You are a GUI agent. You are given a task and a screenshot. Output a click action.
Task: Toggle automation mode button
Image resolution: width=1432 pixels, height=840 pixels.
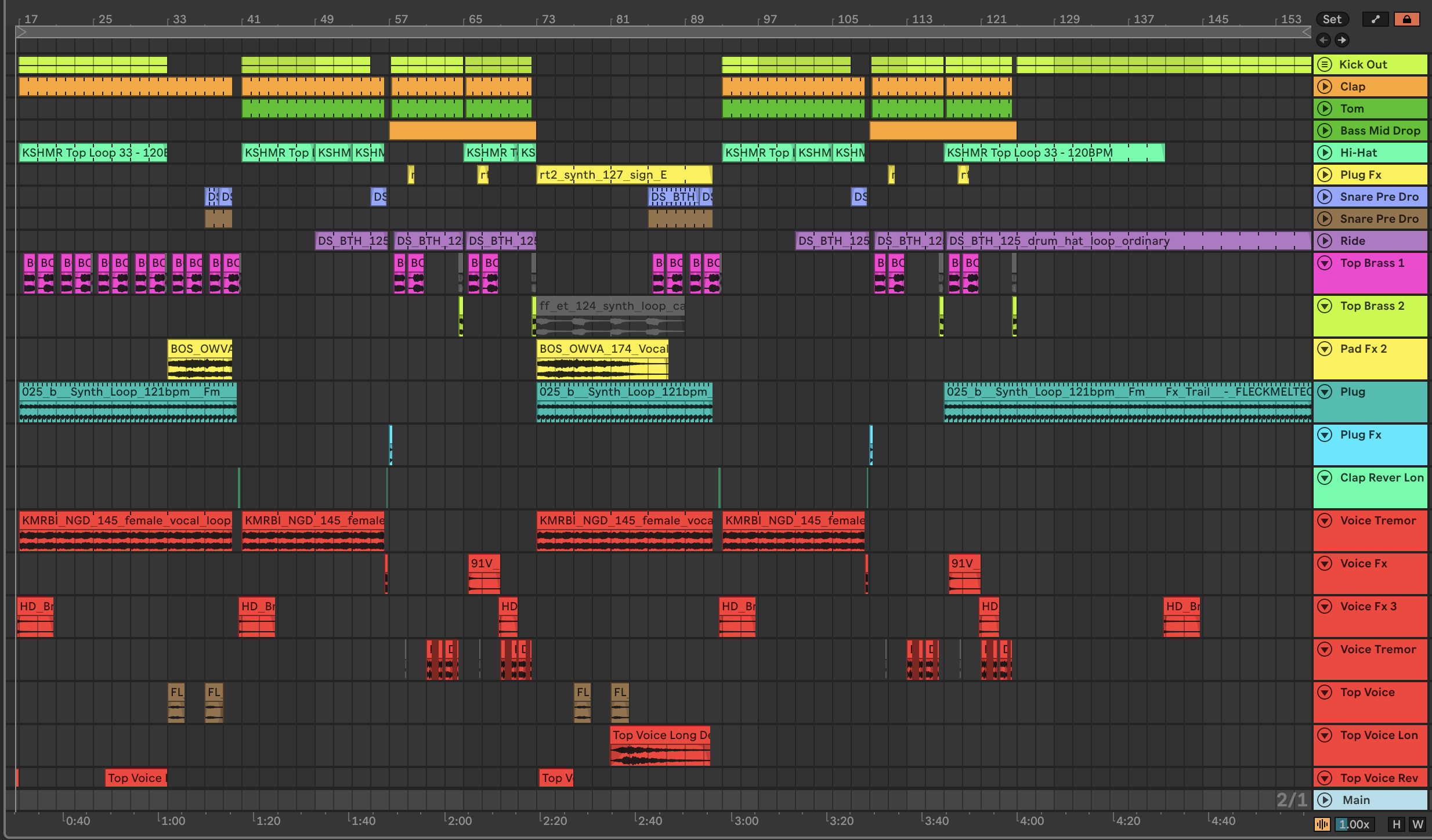click(x=1376, y=19)
